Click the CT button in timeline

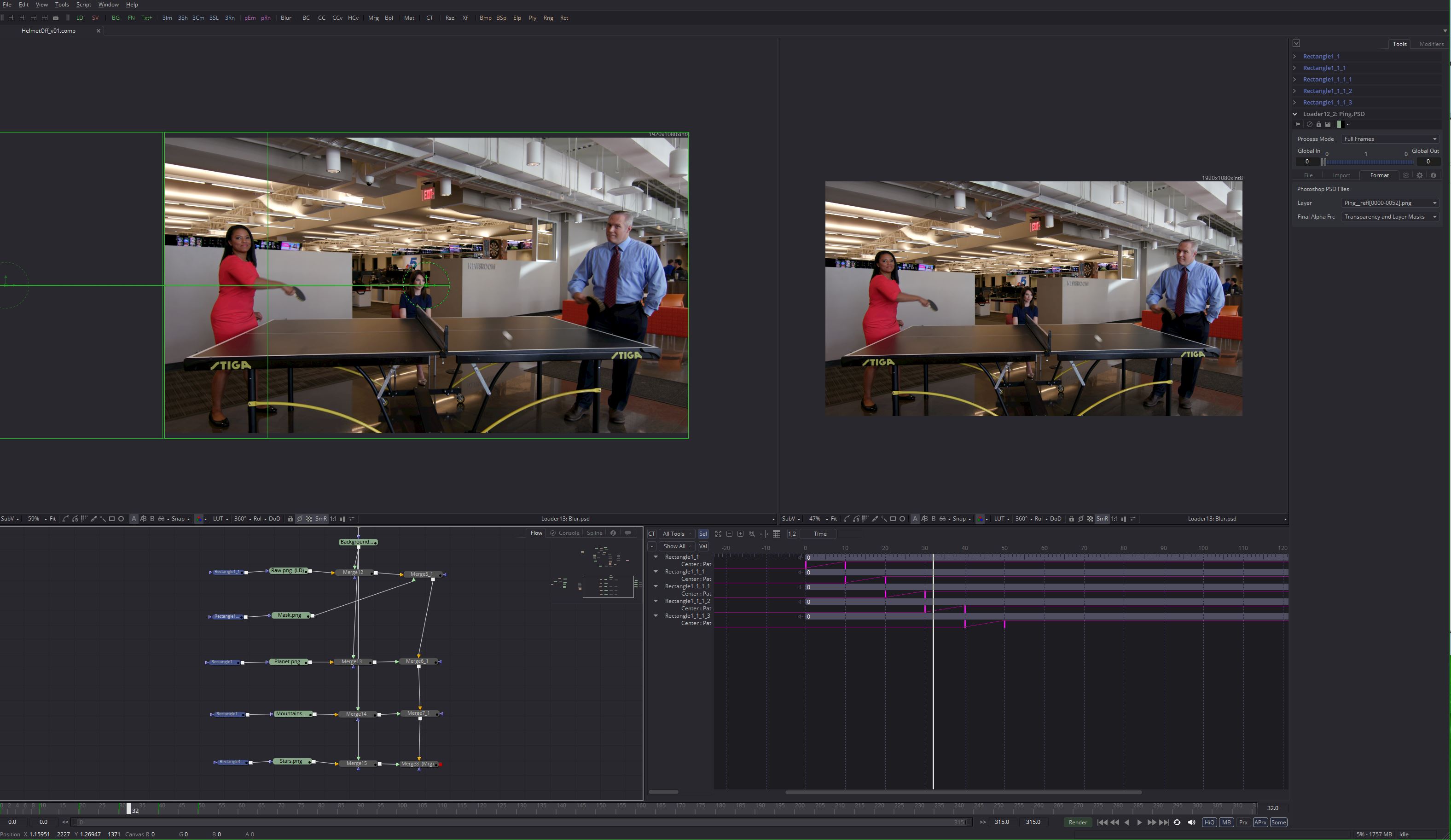652,534
